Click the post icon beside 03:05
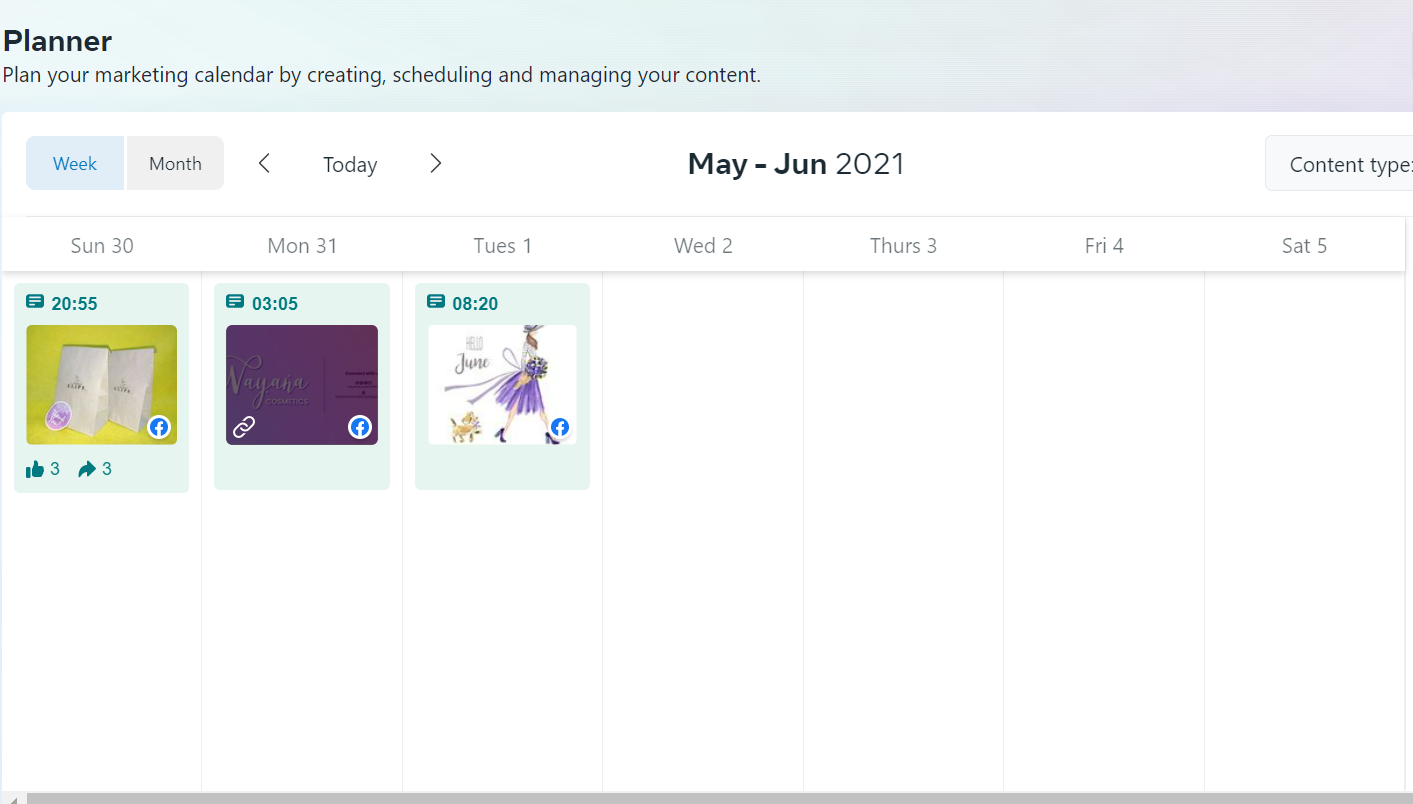 235,302
